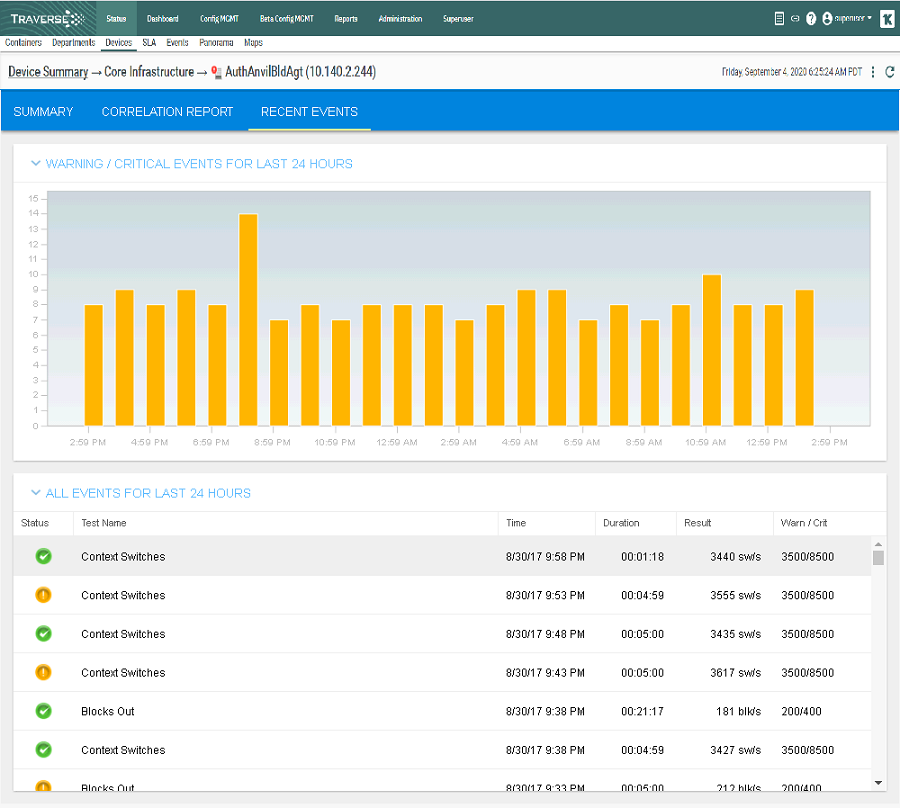Click the chart bar with 10 events

tap(712, 350)
